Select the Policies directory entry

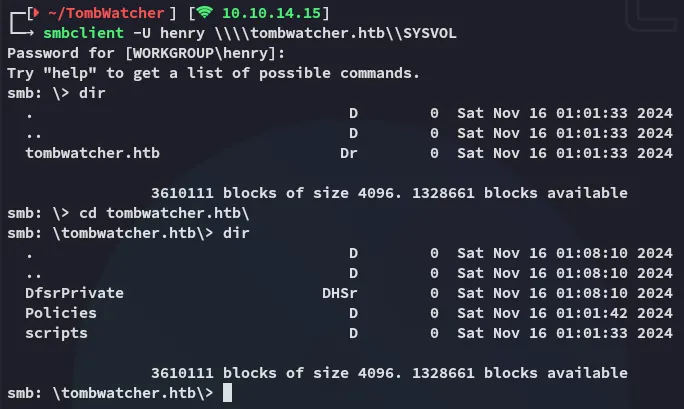[63, 313]
